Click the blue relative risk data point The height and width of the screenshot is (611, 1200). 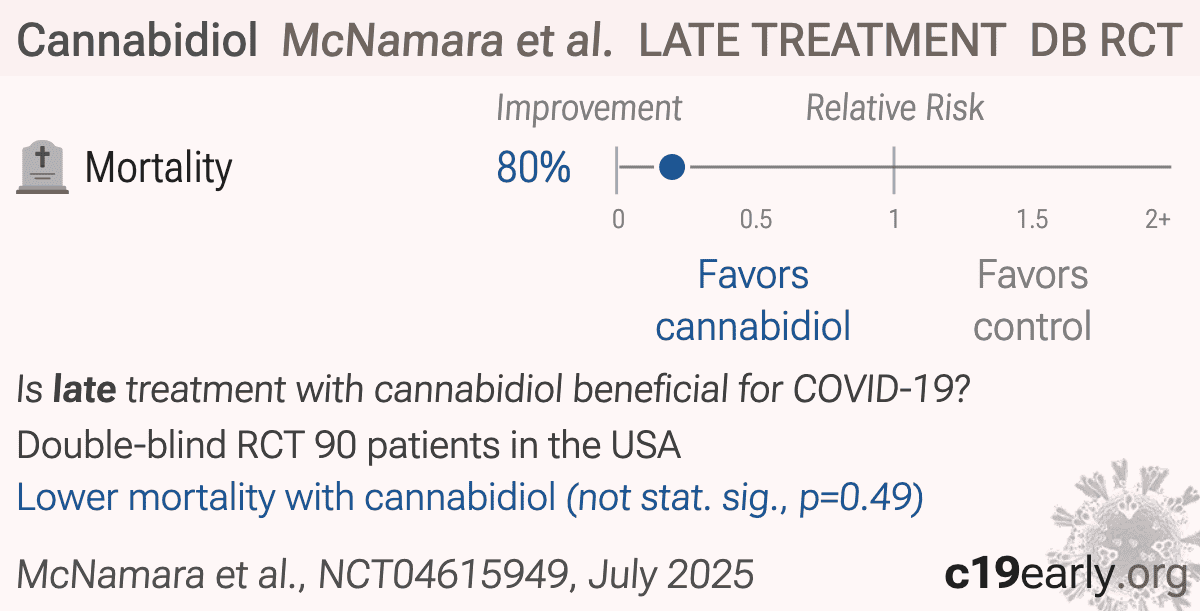tap(672, 167)
